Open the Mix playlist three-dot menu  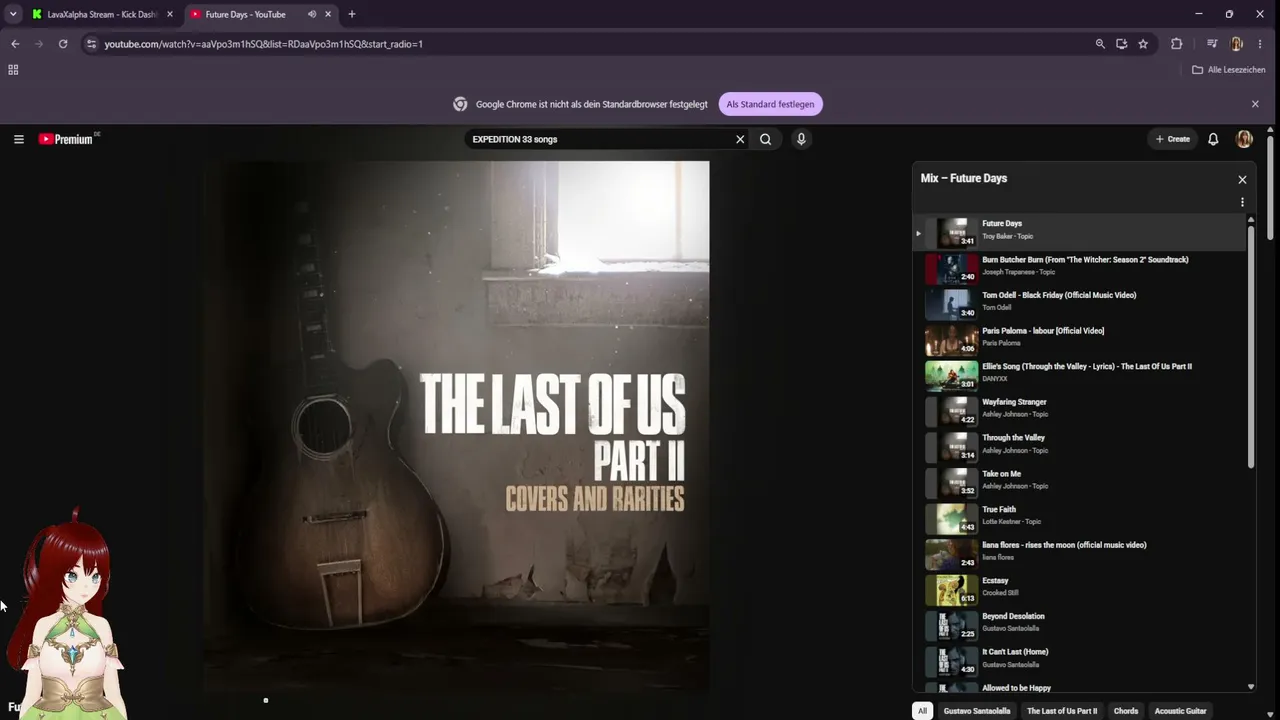click(x=1242, y=202)
